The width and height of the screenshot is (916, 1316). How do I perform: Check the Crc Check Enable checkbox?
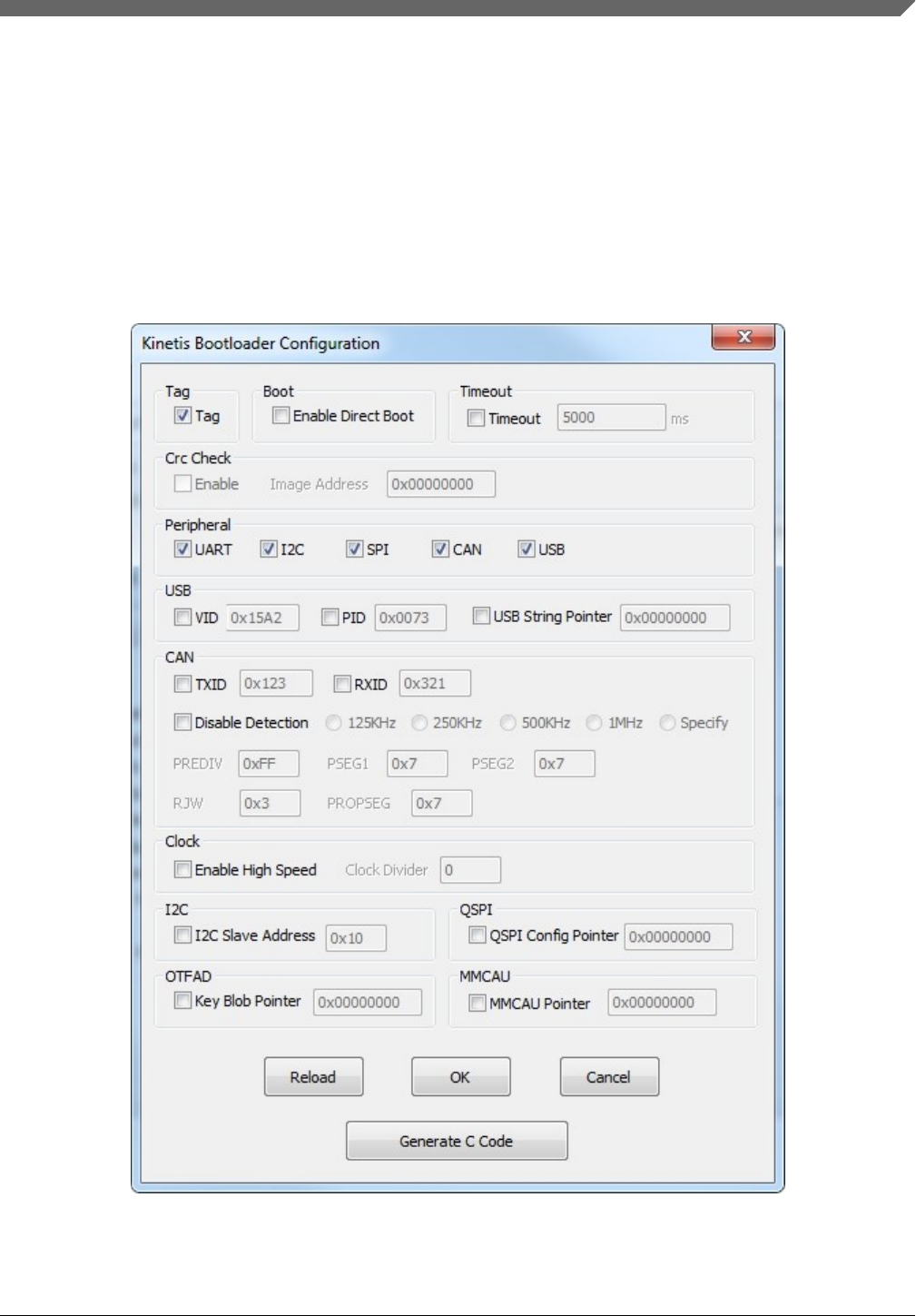(x=182, y=484)
